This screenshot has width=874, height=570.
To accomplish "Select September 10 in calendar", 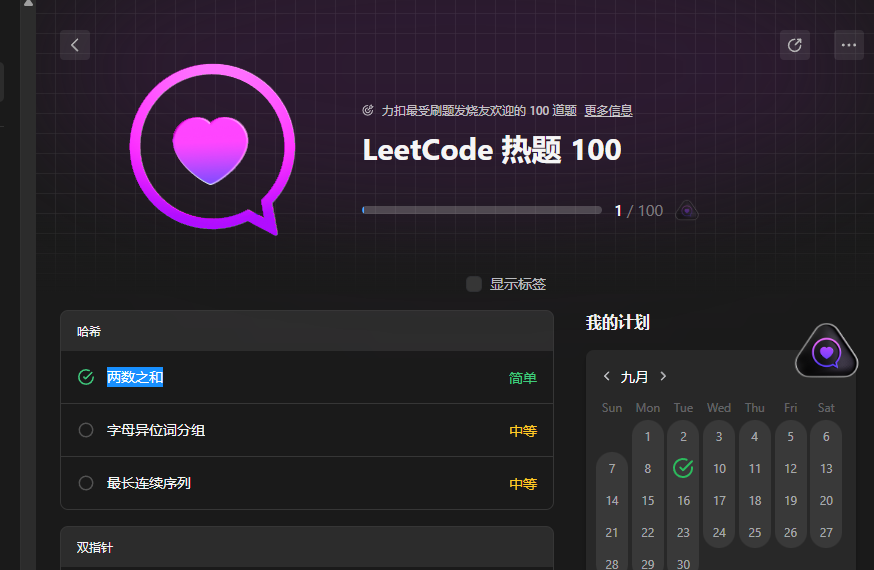I will click(x=719, y=469).
